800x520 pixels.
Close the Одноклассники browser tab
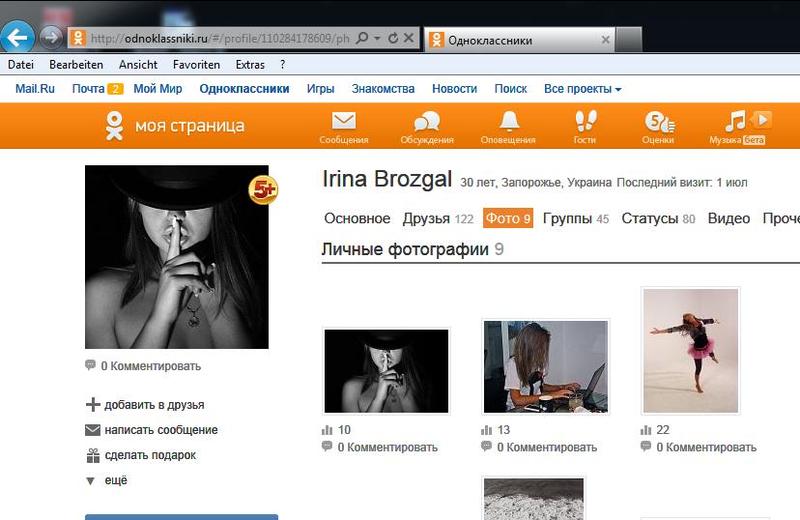click(x=605, y=40)
